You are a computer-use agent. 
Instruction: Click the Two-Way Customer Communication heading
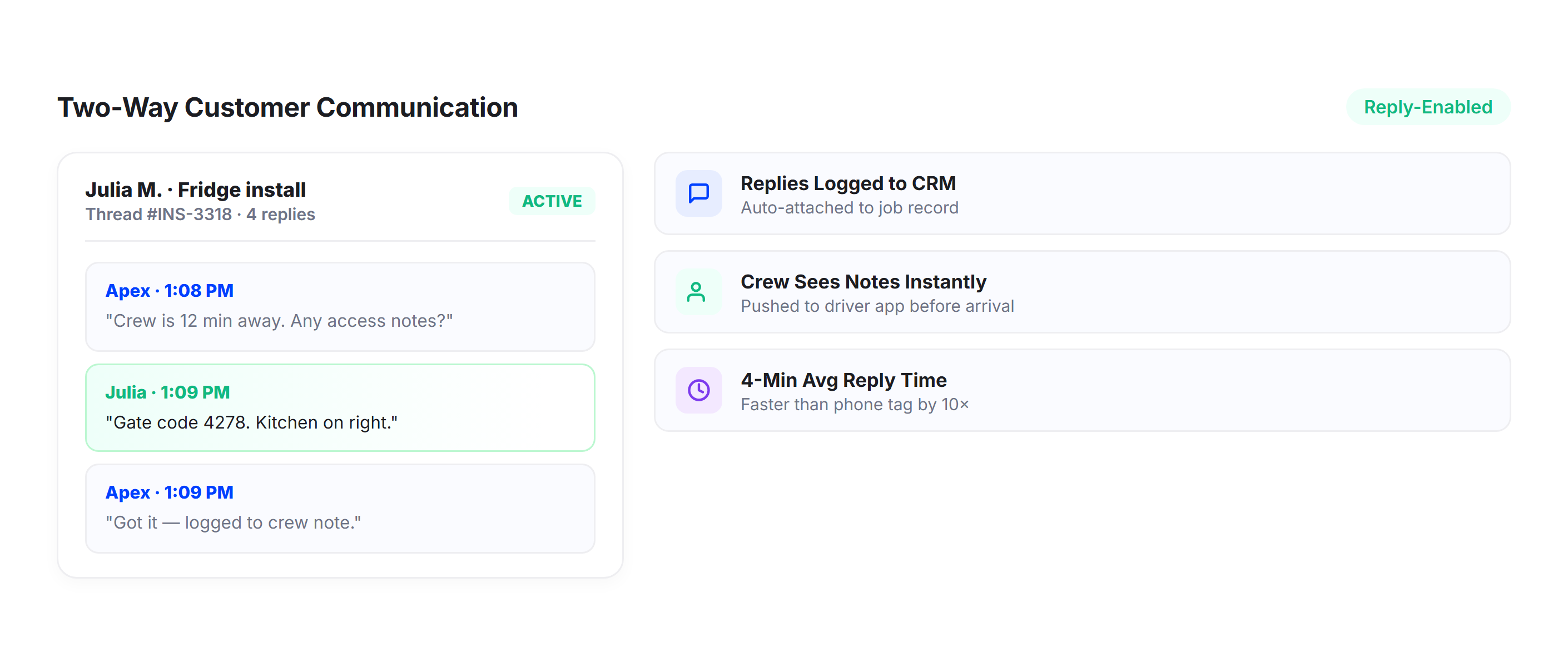tap(288, 107)
